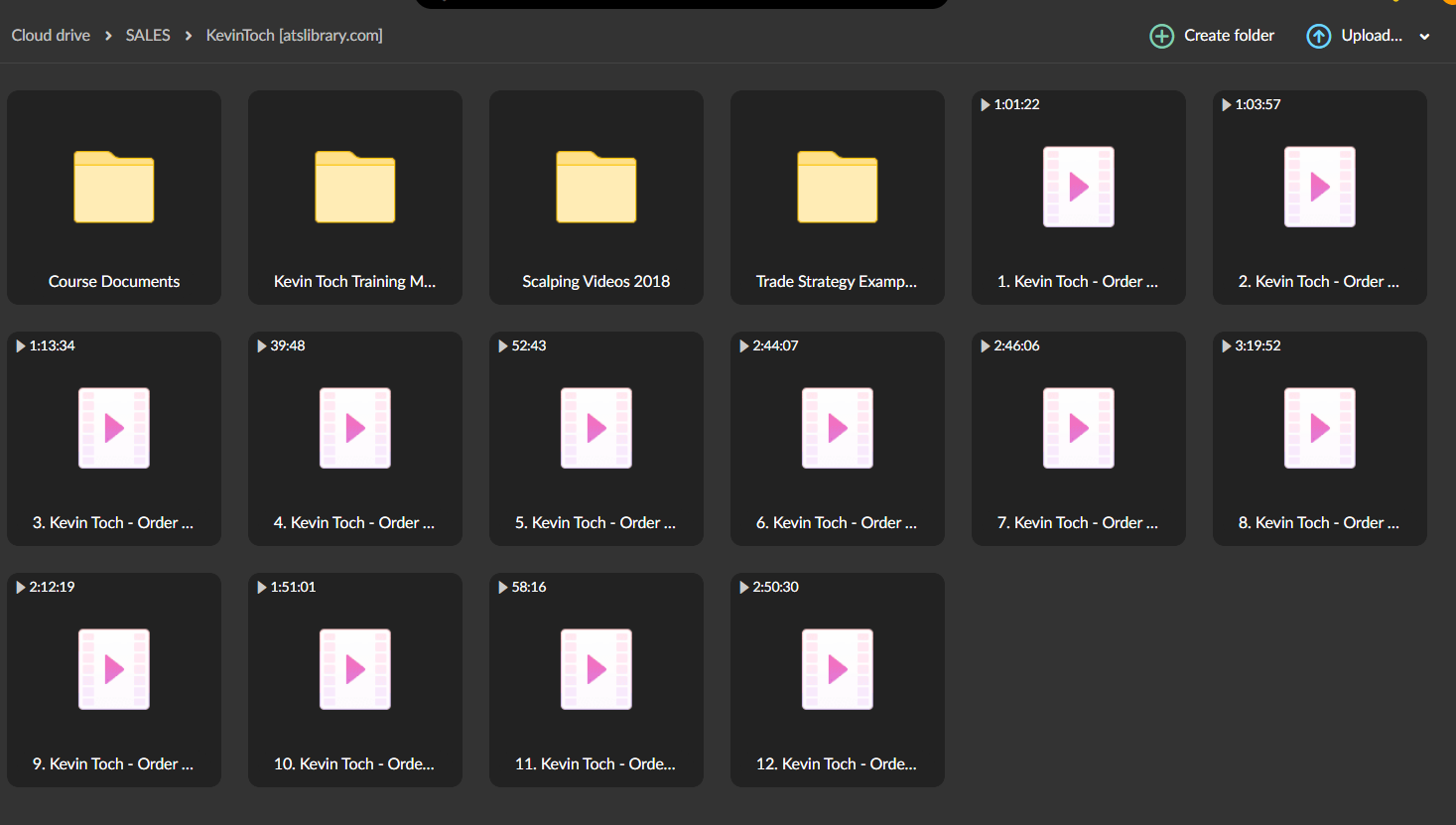This screenshot has width=1456, height=825.
Task: Click the 2:46:06 duration badge
Action: point(1010,345)
